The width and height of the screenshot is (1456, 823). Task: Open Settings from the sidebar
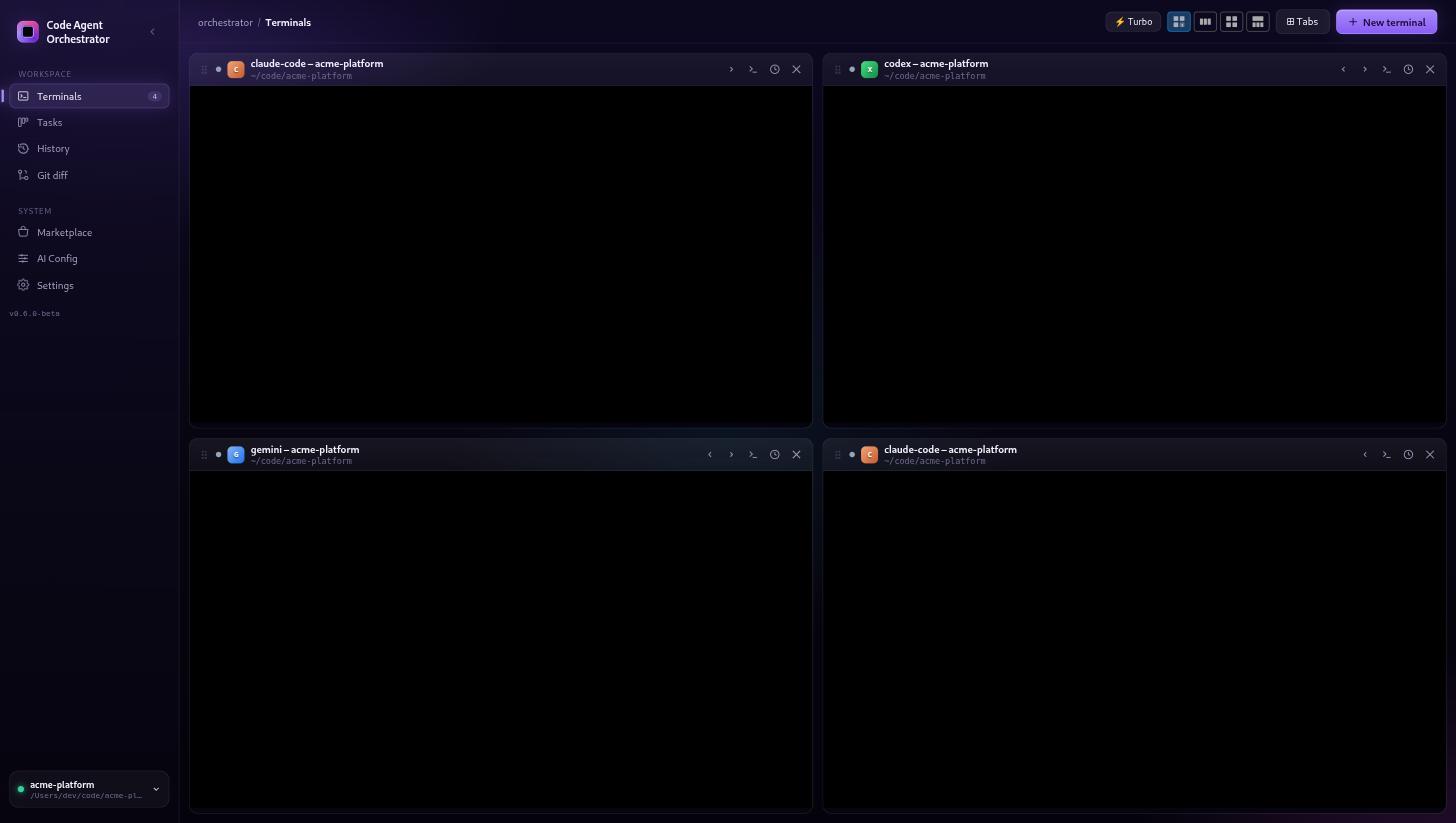[89, 285]
